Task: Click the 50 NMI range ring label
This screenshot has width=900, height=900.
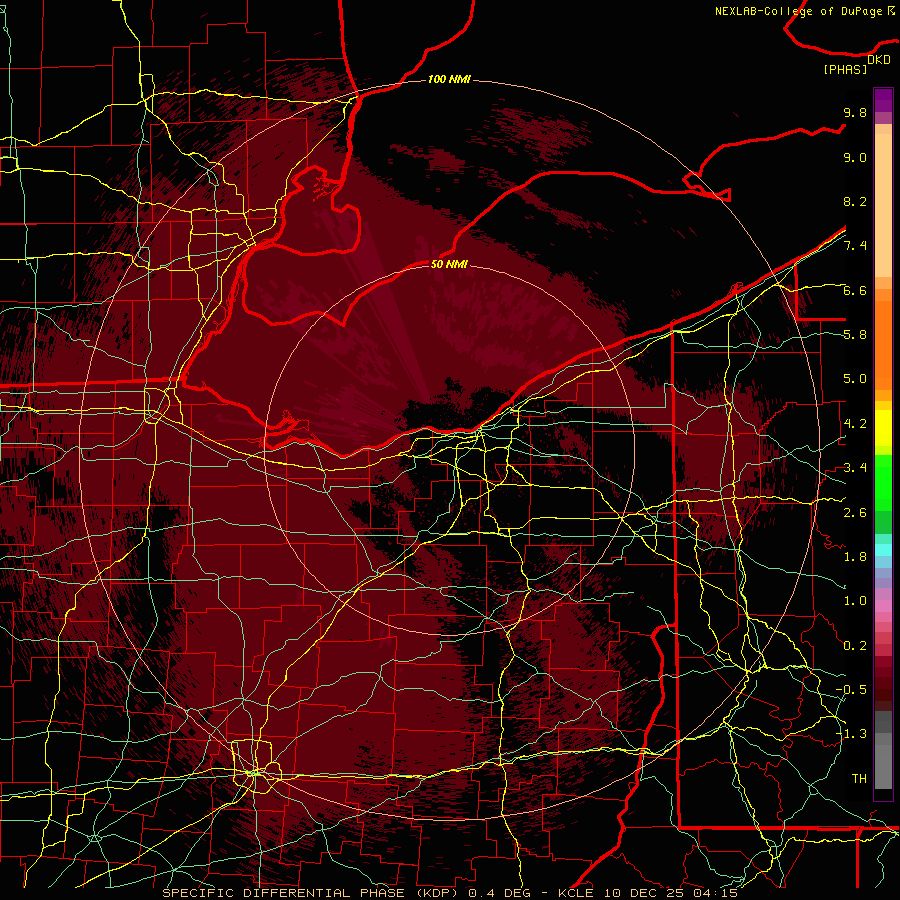Action: click(x=449, y=264)
